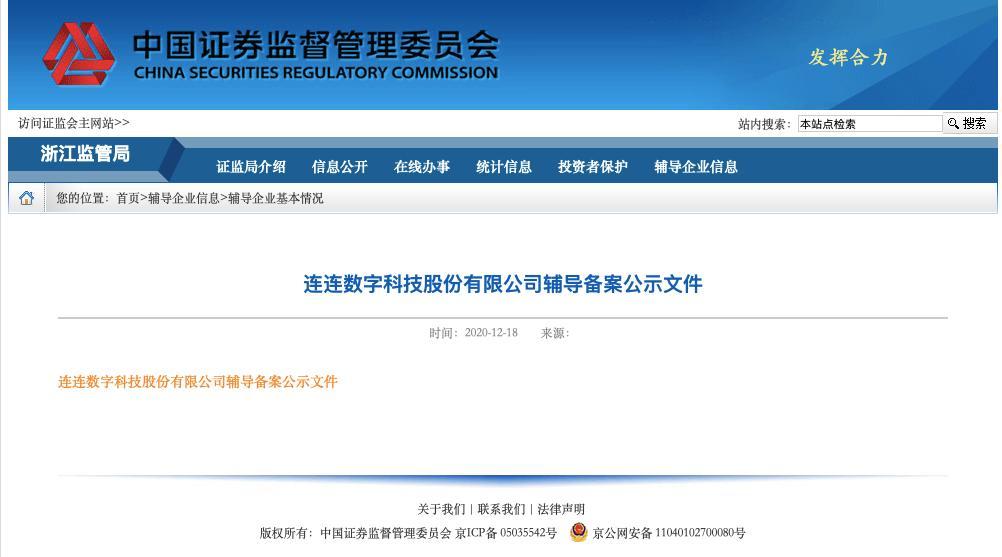Open the orange 连连数字科技 attachment link
This screenshot has height=557, width=1002.
pyautogui.click(x=197, y=381)
